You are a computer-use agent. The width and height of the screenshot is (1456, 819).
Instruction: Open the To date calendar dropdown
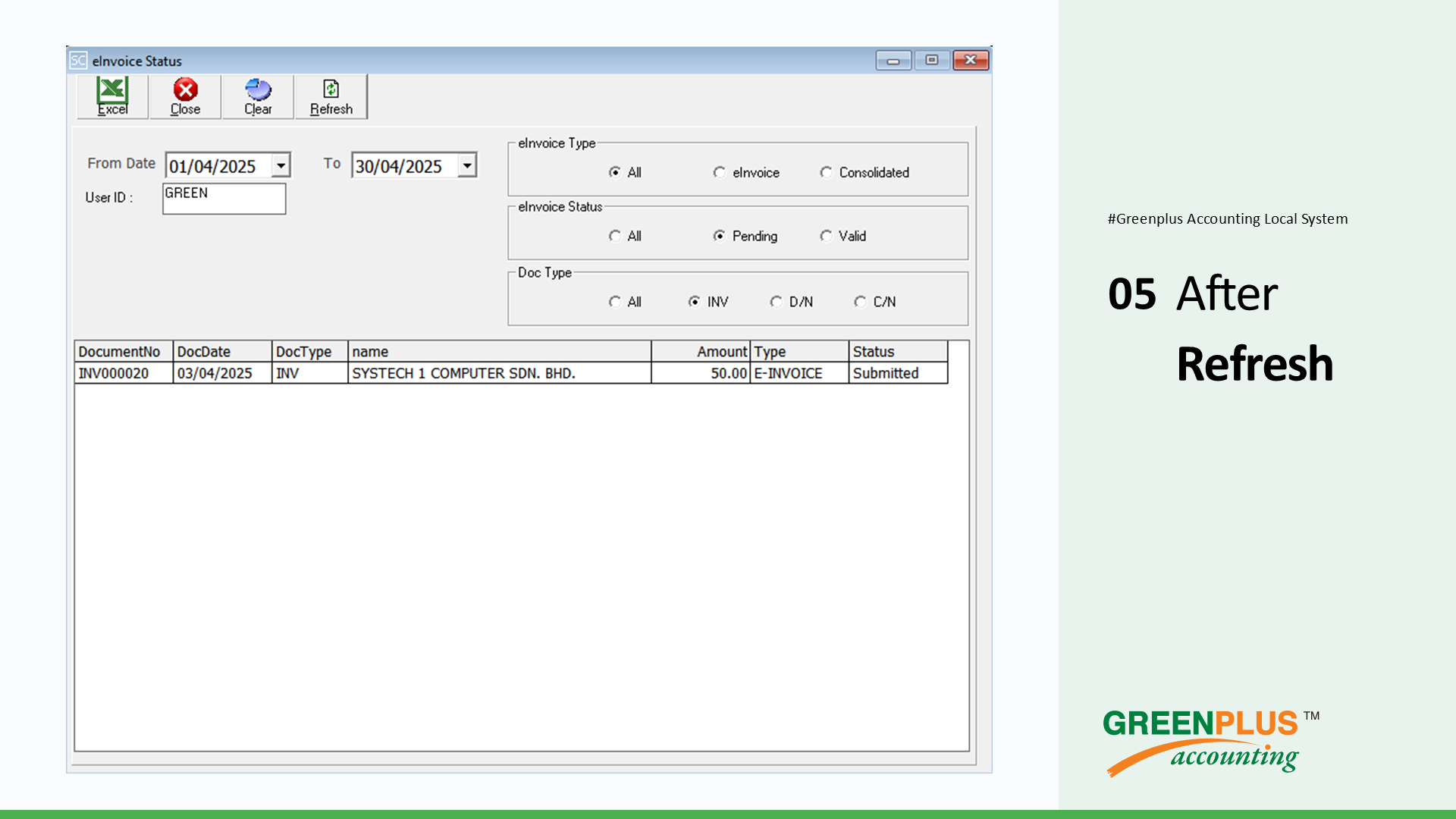467,165
